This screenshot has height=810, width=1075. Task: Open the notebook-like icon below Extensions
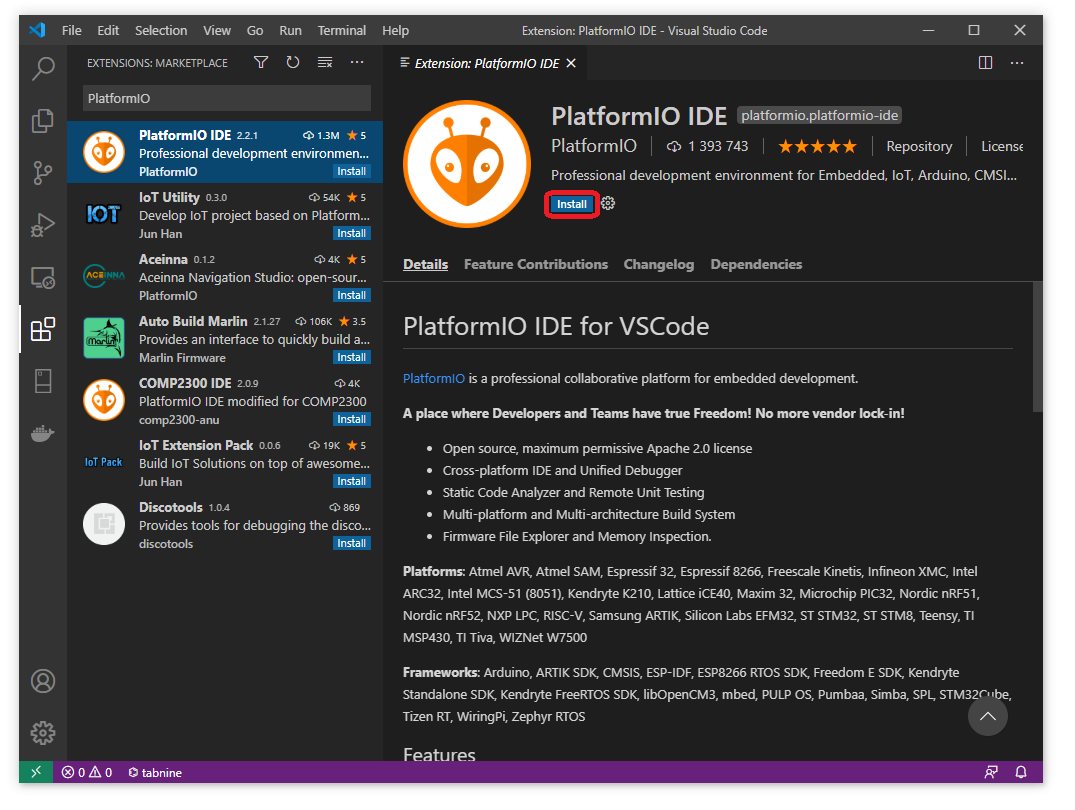click(43, 381)
